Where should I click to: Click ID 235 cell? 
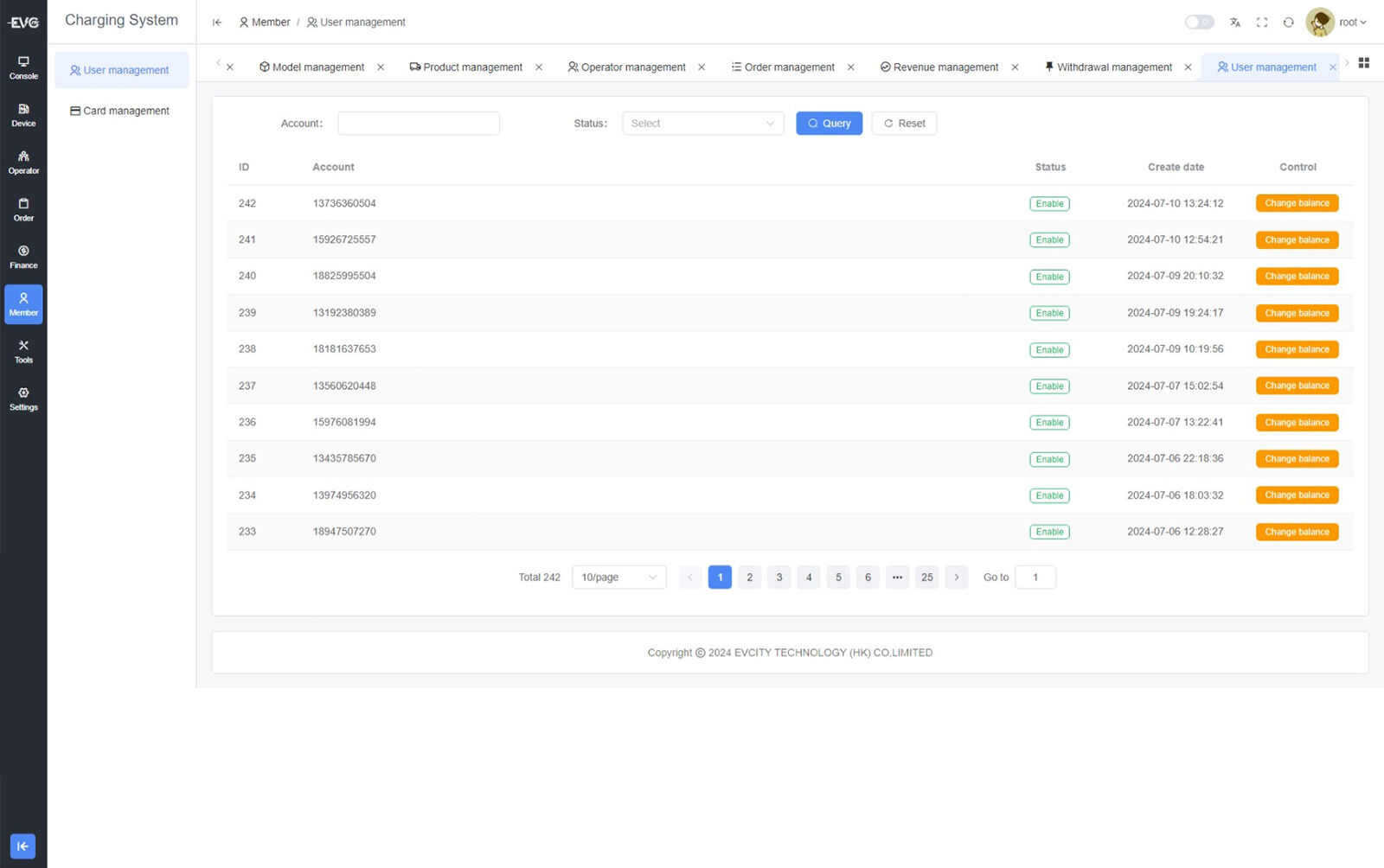tap(247, 458)
